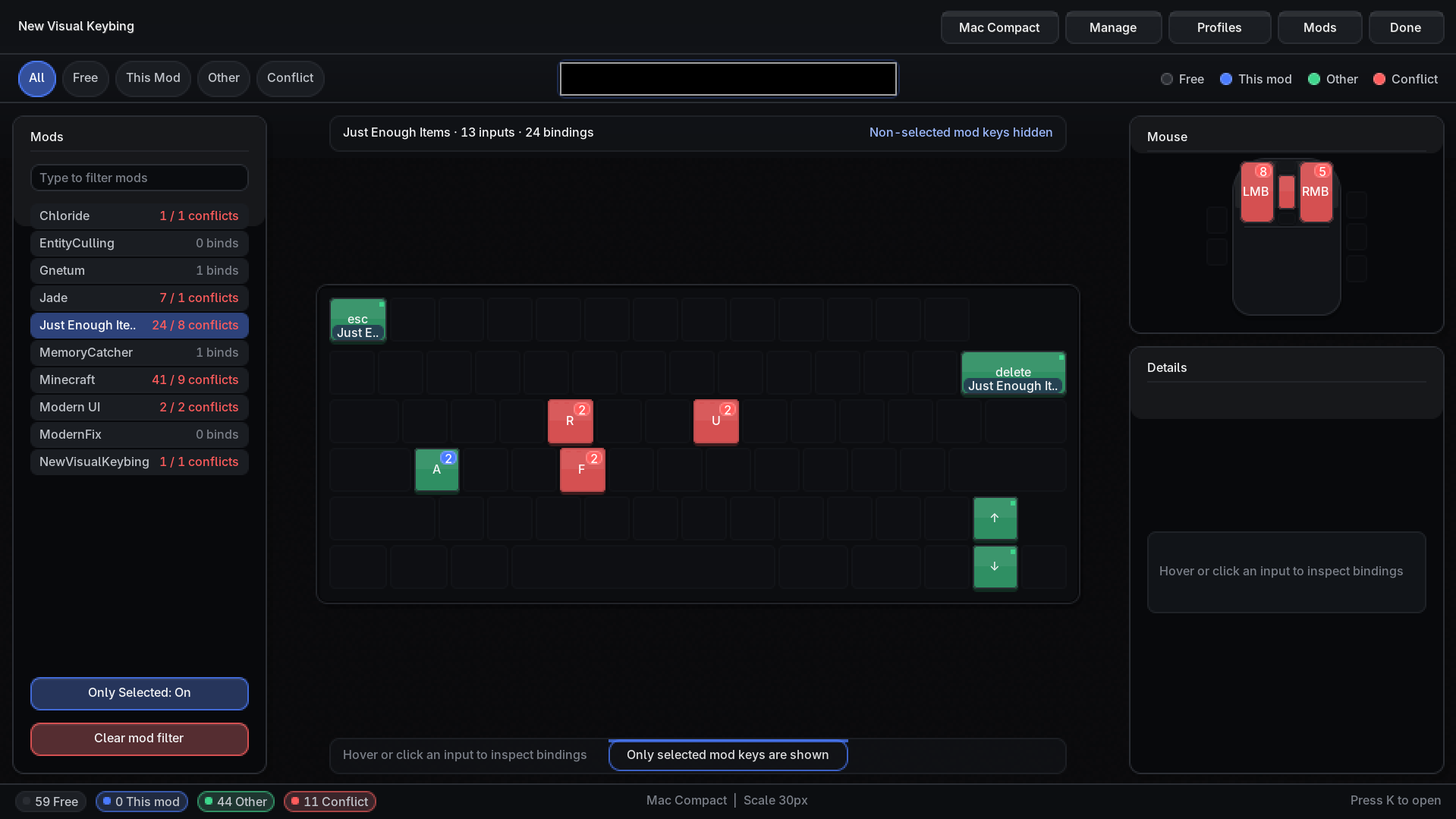Focus the key search box at top
The width and height of the screenshot is (1456, 819).
728,79
